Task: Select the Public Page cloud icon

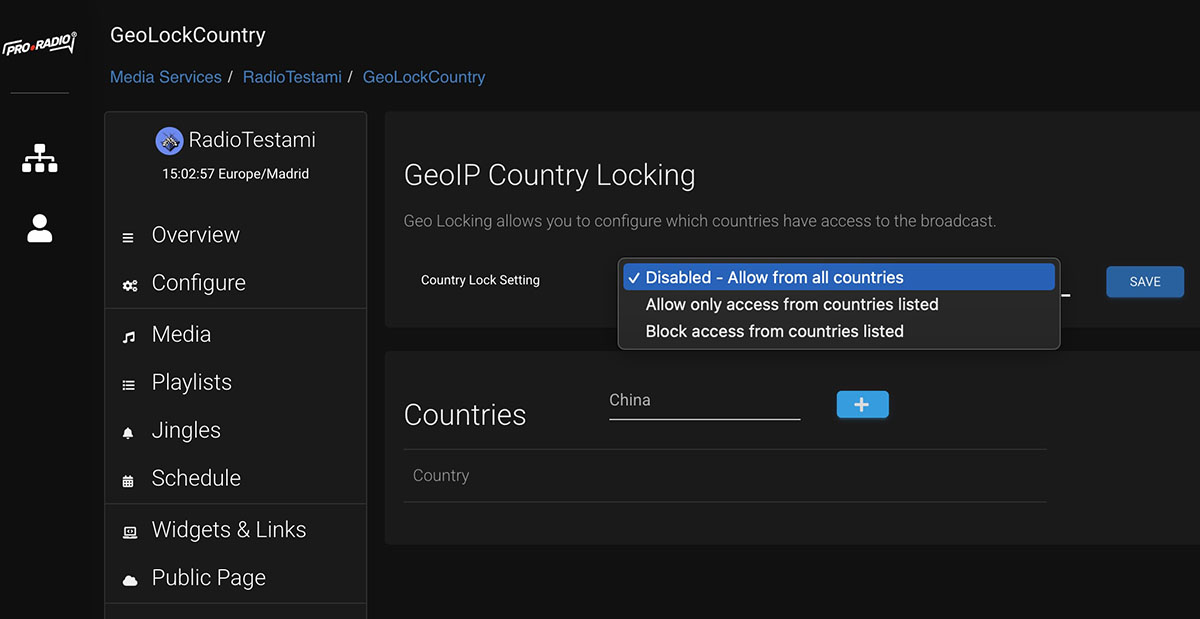Action: pyautogui.click(x=129, y=578)
